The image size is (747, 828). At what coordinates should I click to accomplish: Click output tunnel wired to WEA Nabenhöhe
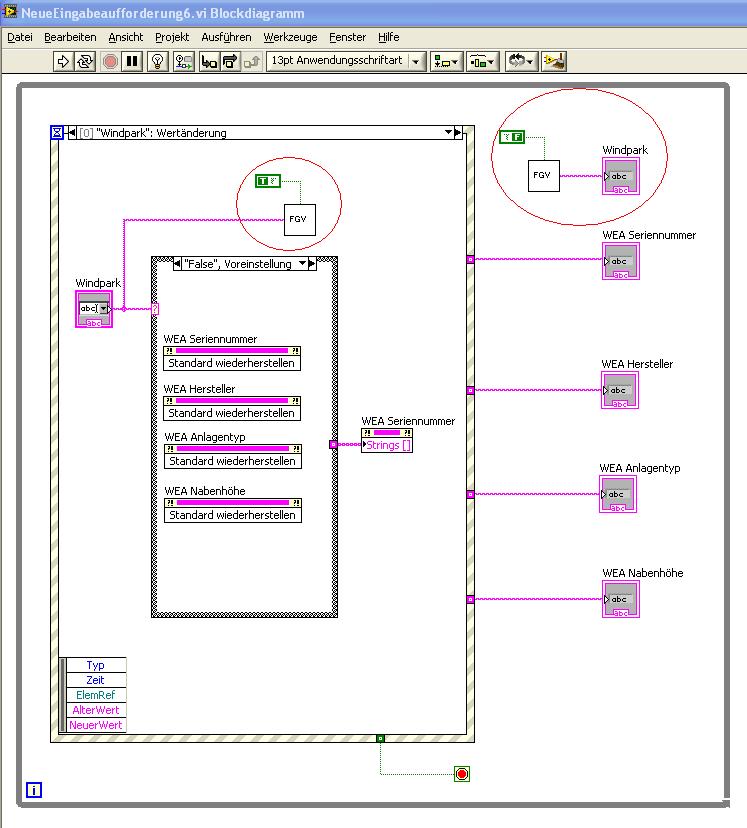(470, 599)
